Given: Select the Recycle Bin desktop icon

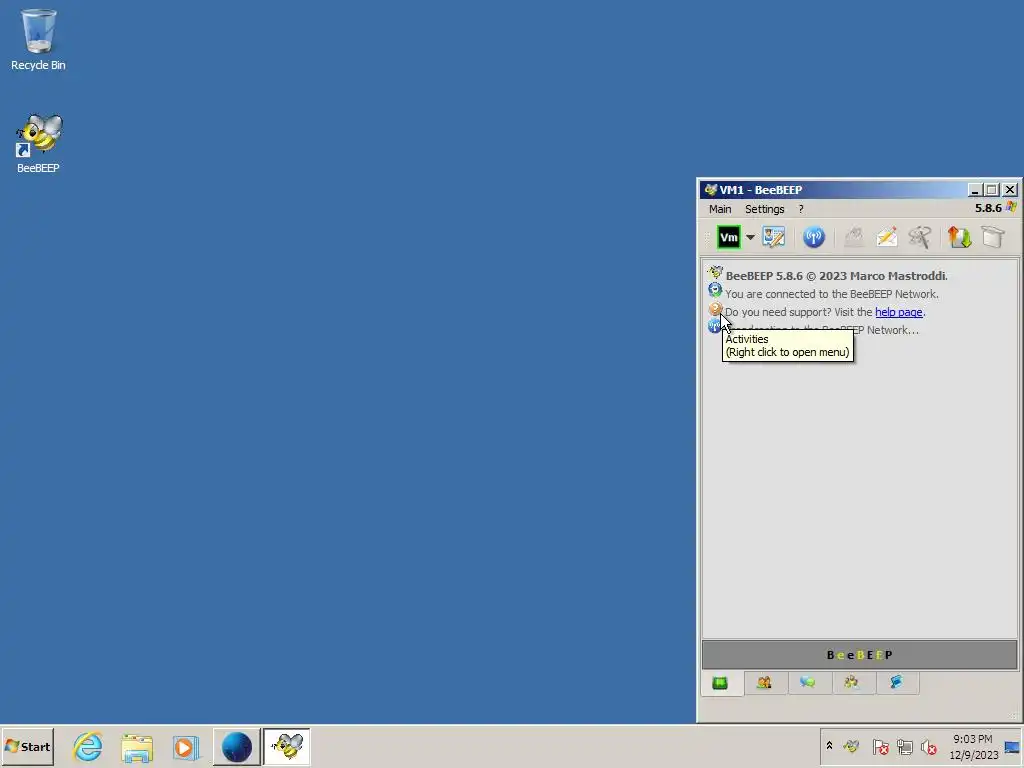Looking at the screenshot, I should click(38, 39).
